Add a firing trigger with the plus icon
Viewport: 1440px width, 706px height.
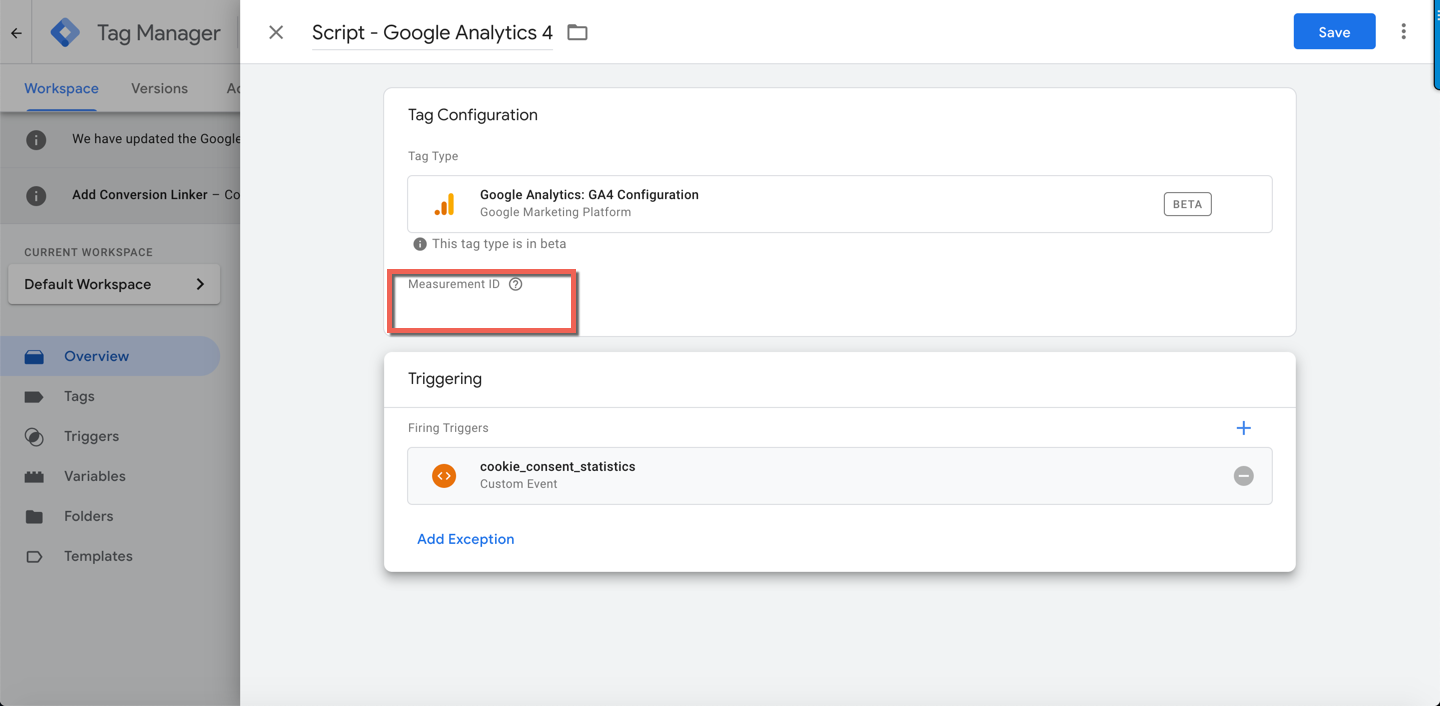(x=1243, y=428)
